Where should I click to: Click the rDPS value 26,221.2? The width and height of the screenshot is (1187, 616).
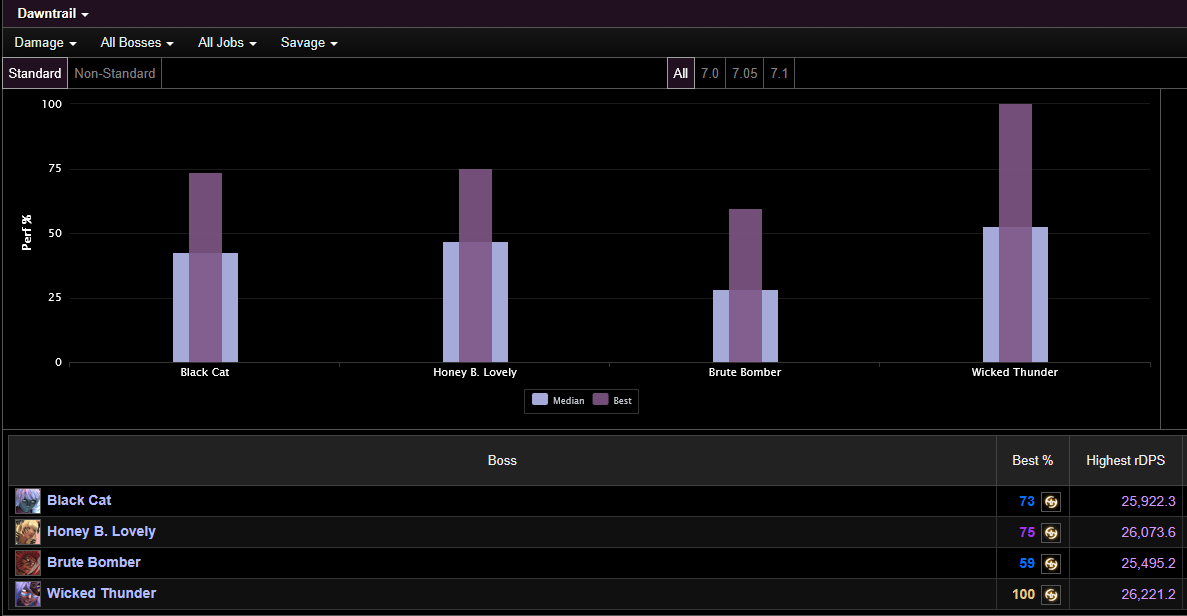pyautogui.click(x=1148, y=594)
